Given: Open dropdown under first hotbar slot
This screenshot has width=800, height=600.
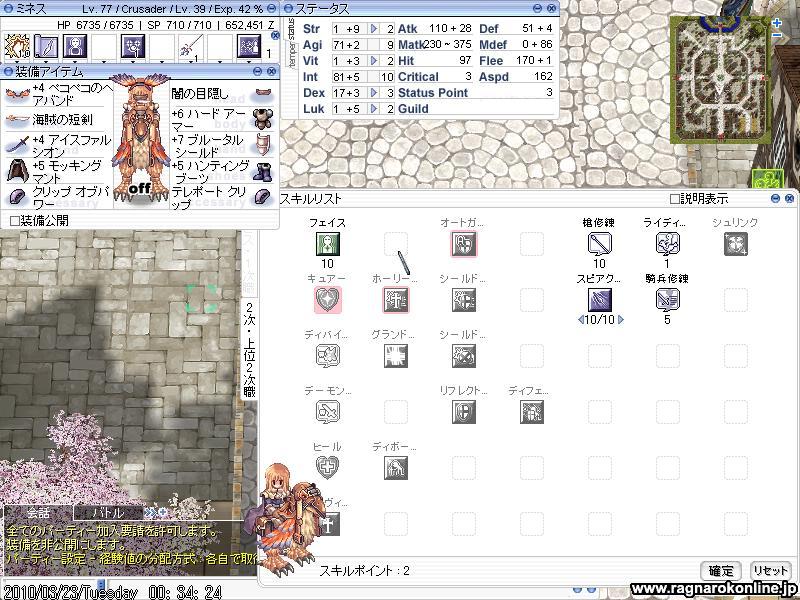Looking at the screenshot, I should pyautogui.click(x=17, y=62).
